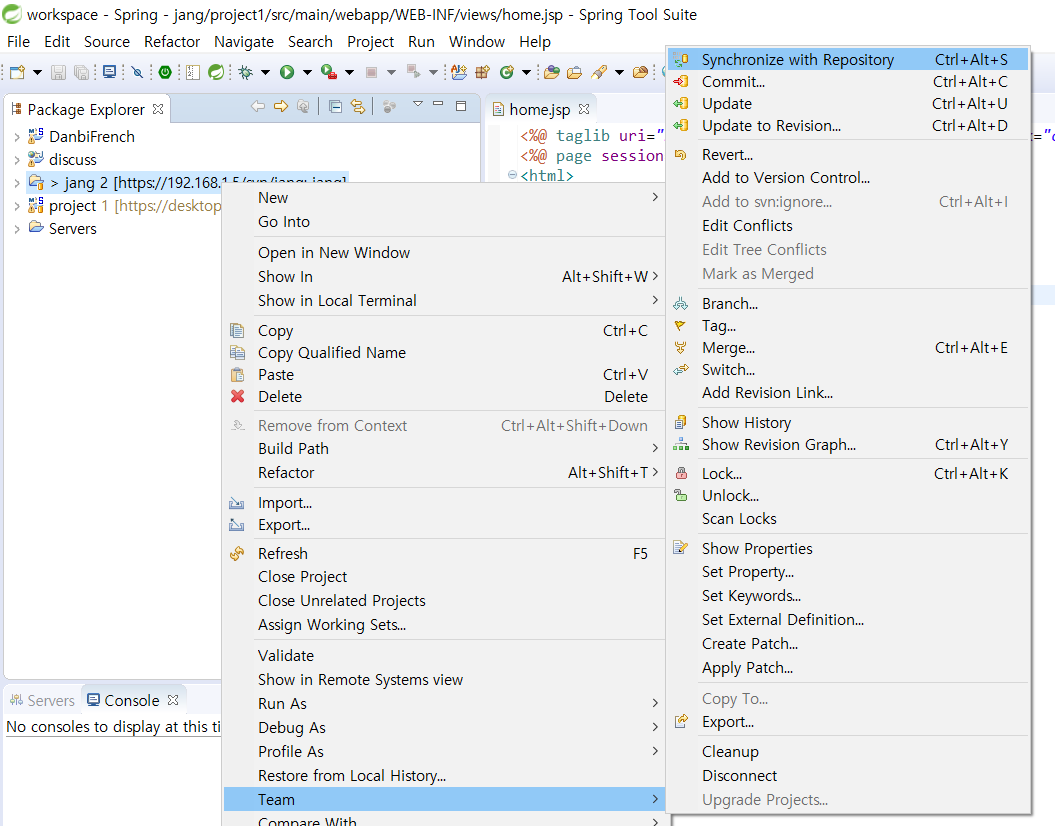Open the File menu

(x=18, y=42)
